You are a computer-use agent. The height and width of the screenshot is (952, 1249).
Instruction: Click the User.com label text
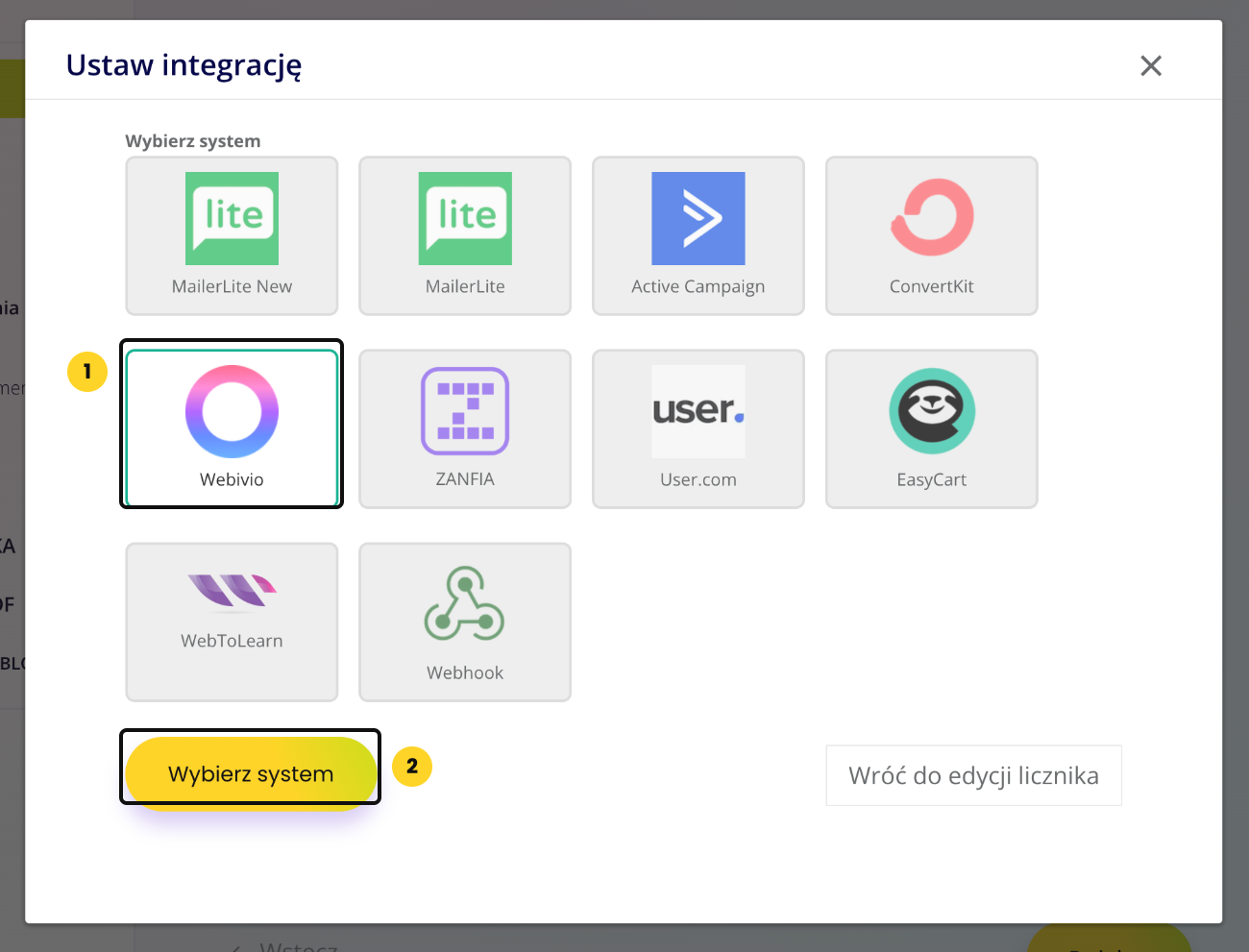[698, 479]
